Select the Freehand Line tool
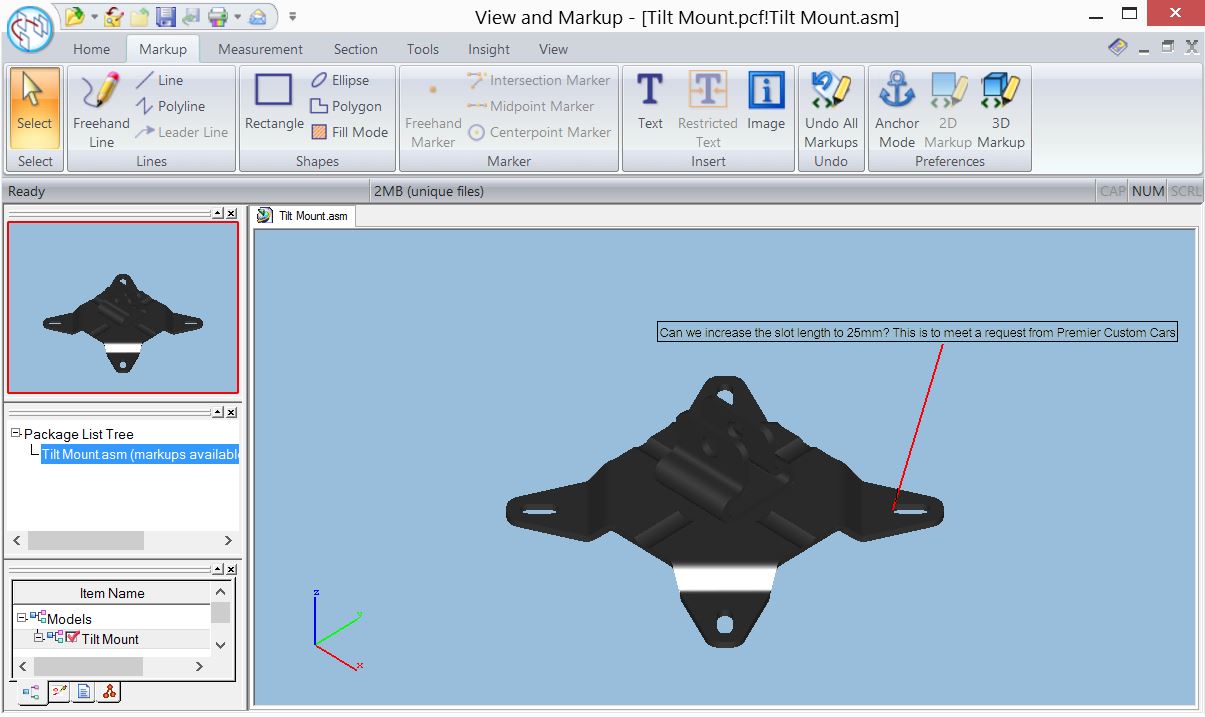The image size is (1205, 717). point(101,109)
